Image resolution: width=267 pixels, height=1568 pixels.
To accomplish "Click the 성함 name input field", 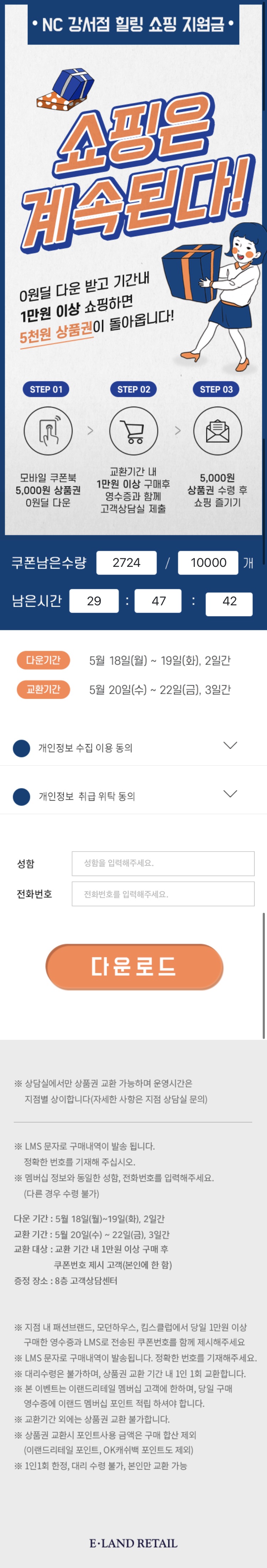I will [x=163, y=863].
